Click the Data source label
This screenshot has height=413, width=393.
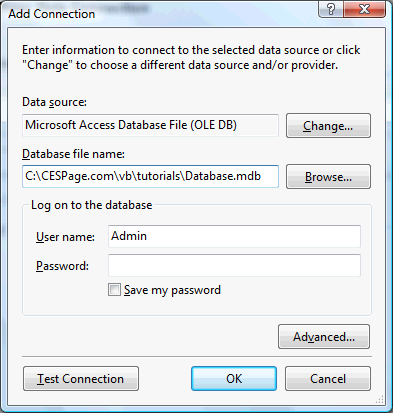54,102
